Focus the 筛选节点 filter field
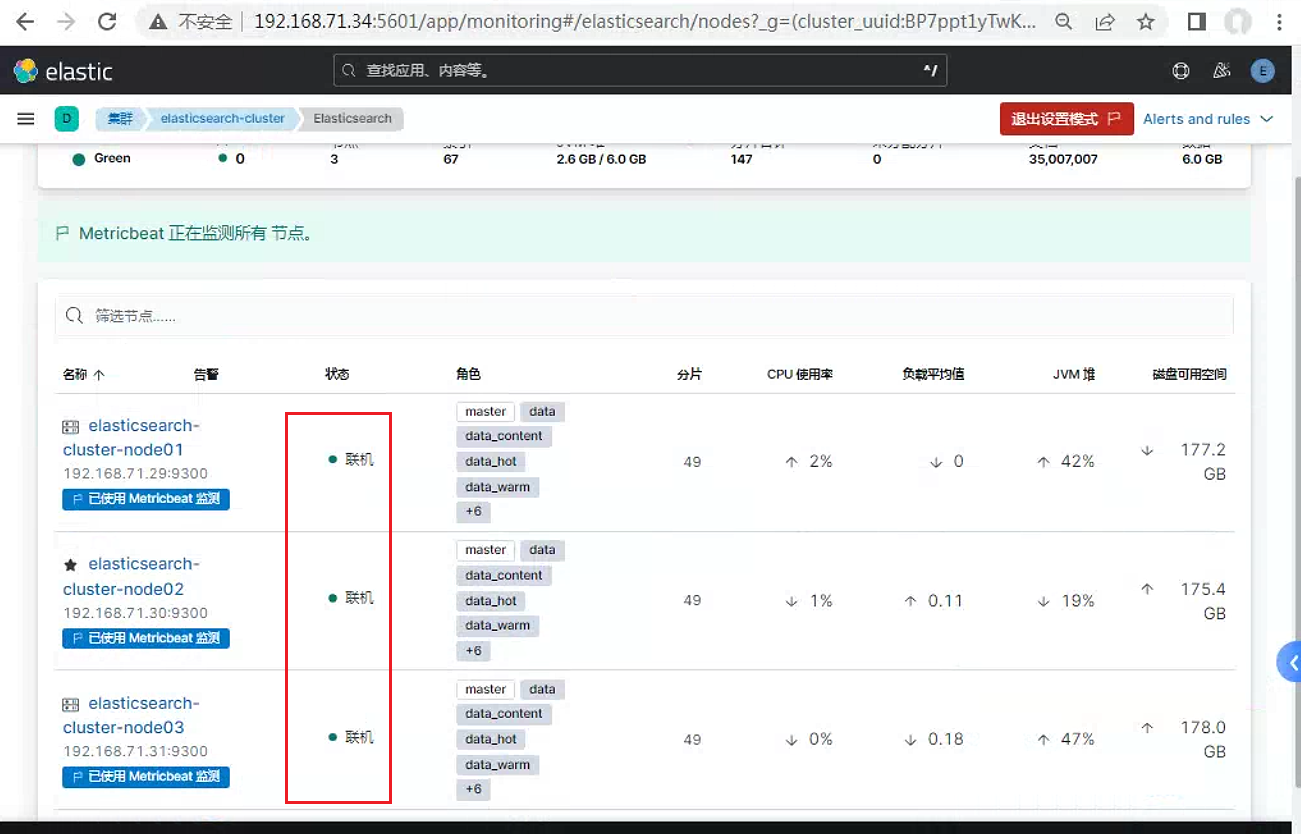 pos(645,316)
